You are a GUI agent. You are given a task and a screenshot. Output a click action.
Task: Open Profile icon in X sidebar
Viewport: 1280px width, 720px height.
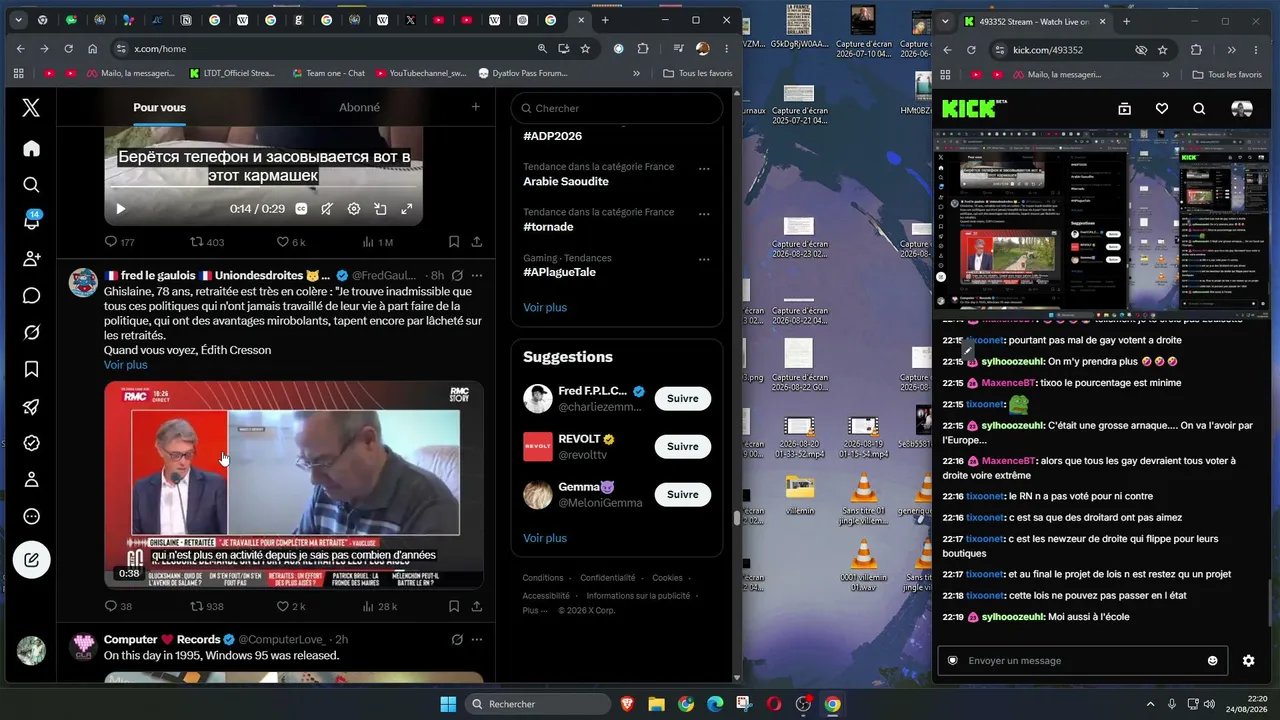(x=31, y=480)
